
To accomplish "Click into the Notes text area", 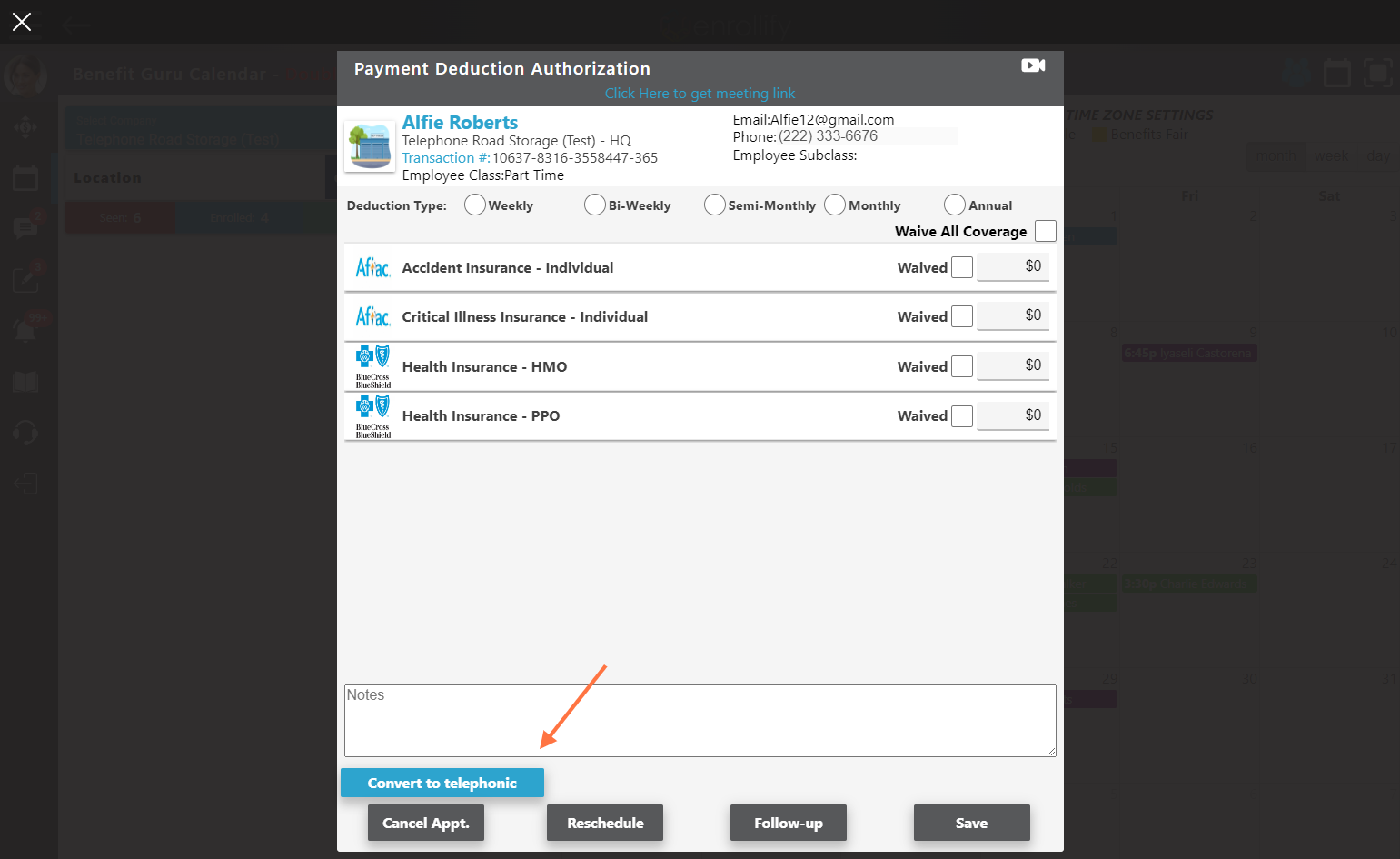I will point(700,721).
